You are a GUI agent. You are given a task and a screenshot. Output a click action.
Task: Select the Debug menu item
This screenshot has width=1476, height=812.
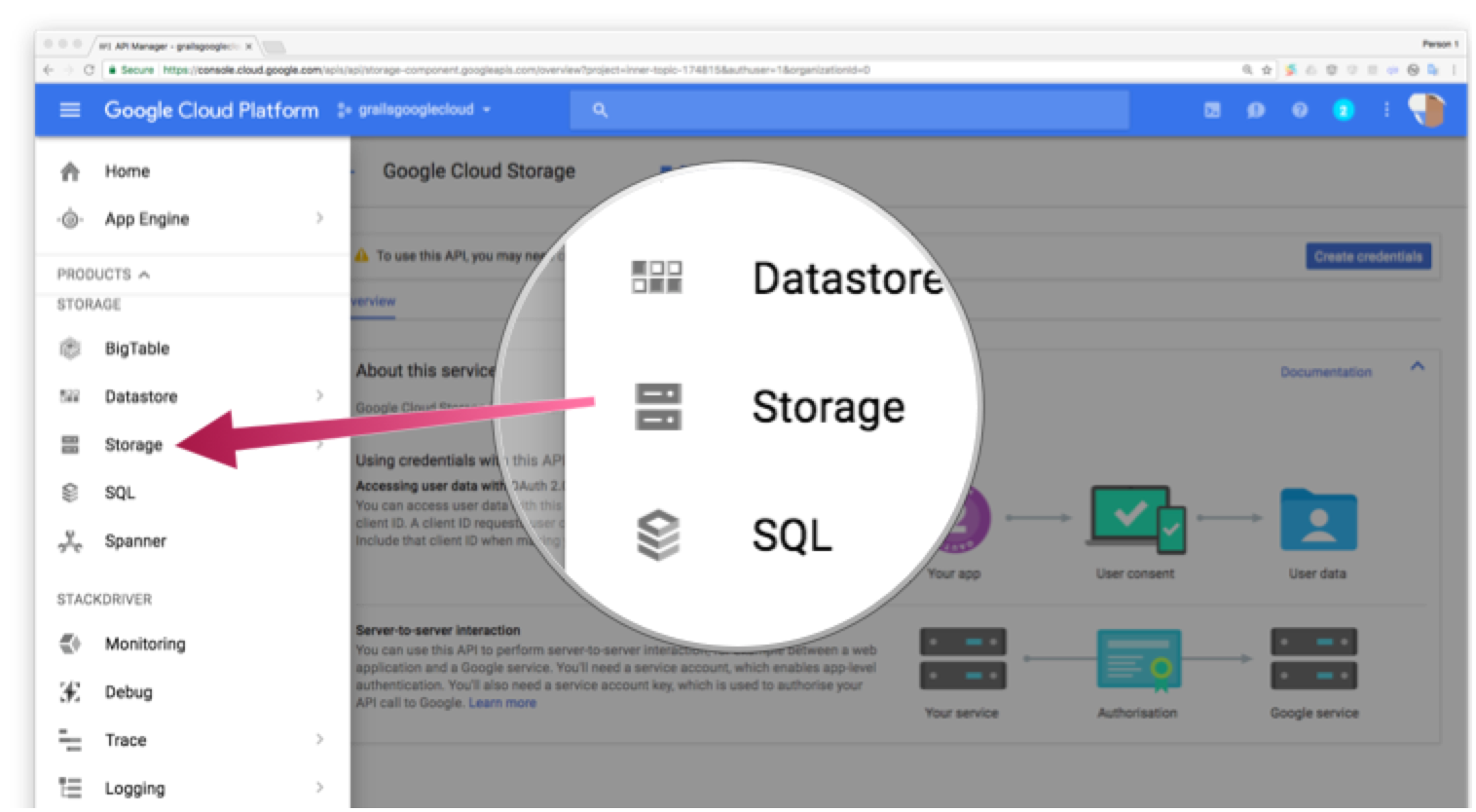129,692
